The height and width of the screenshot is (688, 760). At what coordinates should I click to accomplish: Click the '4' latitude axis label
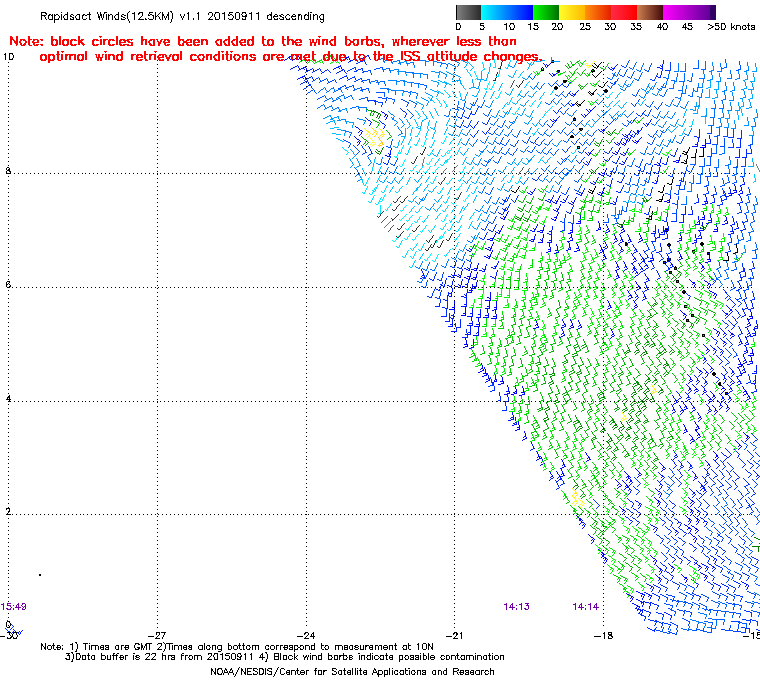point(8,399)
